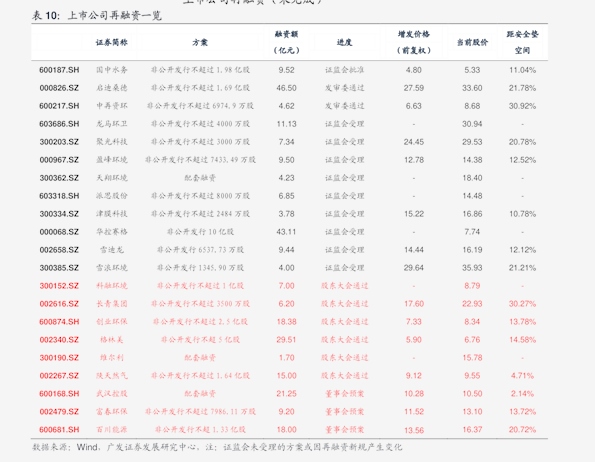Click the issue price 27.59

(x=414, y=88)
